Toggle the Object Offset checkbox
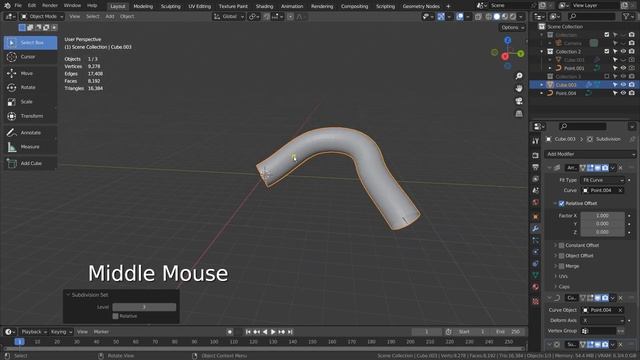Image resolution: width=640 pixels, height=360 pixels. point(561,256)
